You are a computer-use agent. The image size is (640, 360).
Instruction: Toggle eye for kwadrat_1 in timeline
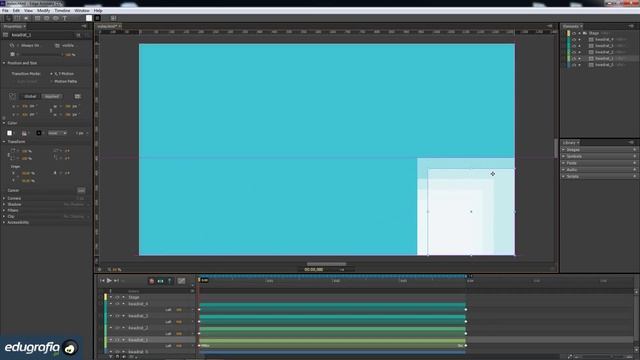pos(117,340)
